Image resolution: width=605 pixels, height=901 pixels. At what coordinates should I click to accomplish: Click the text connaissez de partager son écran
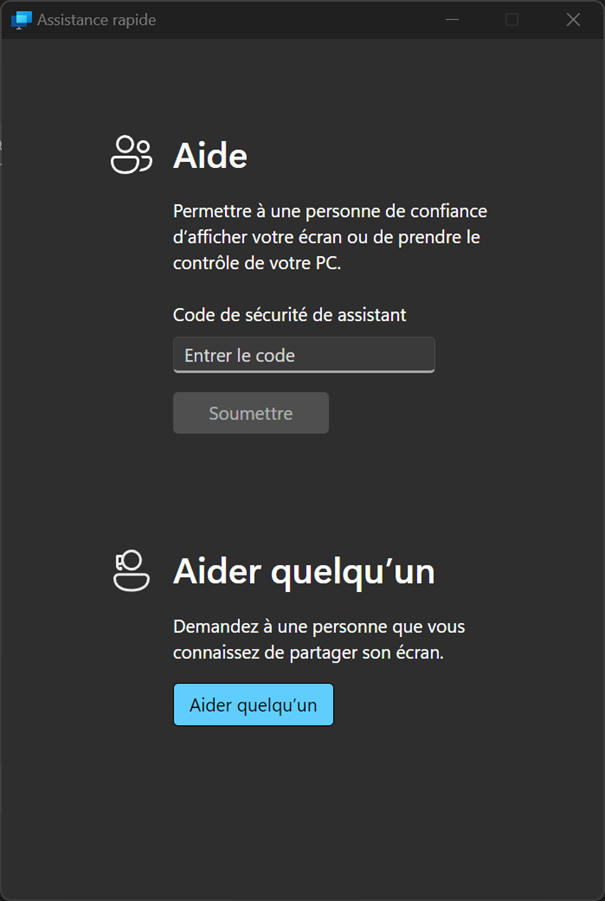[x=309, y=653]
